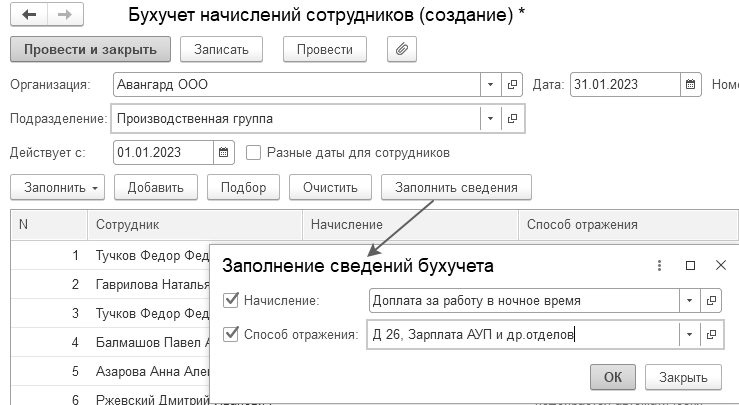
Task: Open the dialog's three-dot more menu
Action: point(659,265)
